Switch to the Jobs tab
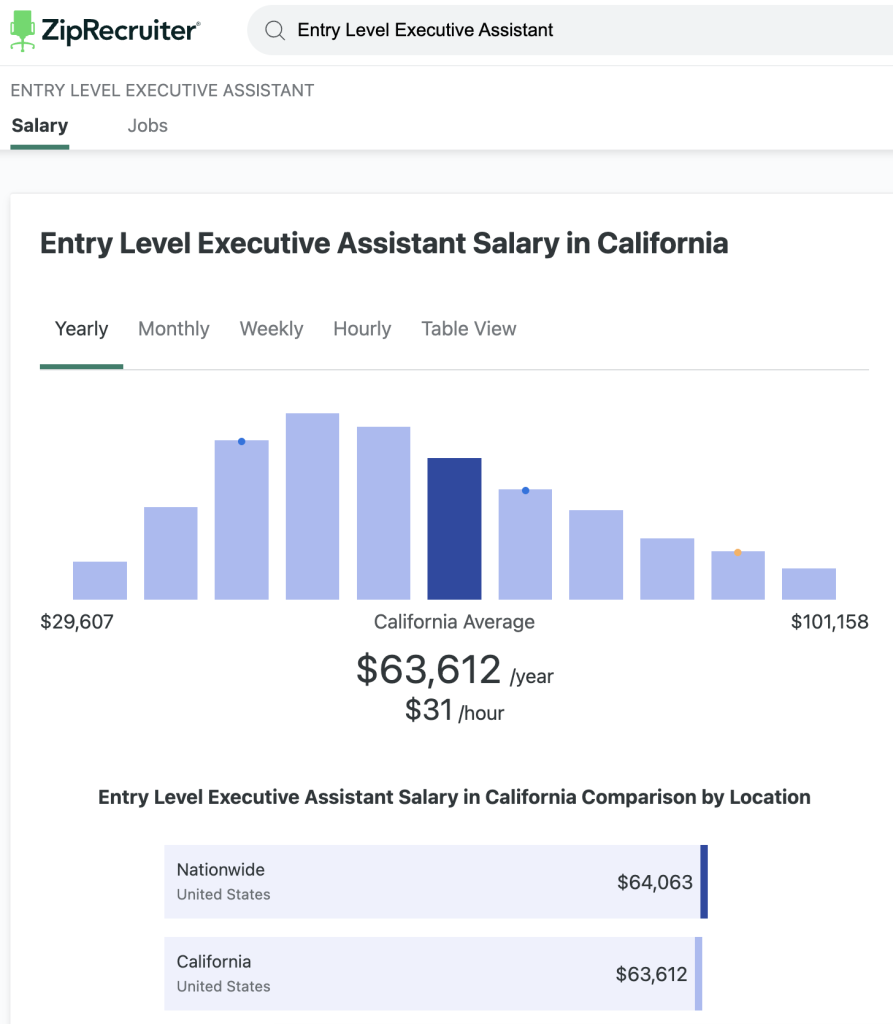This screenshot has width=893, height=1024. 147,126
